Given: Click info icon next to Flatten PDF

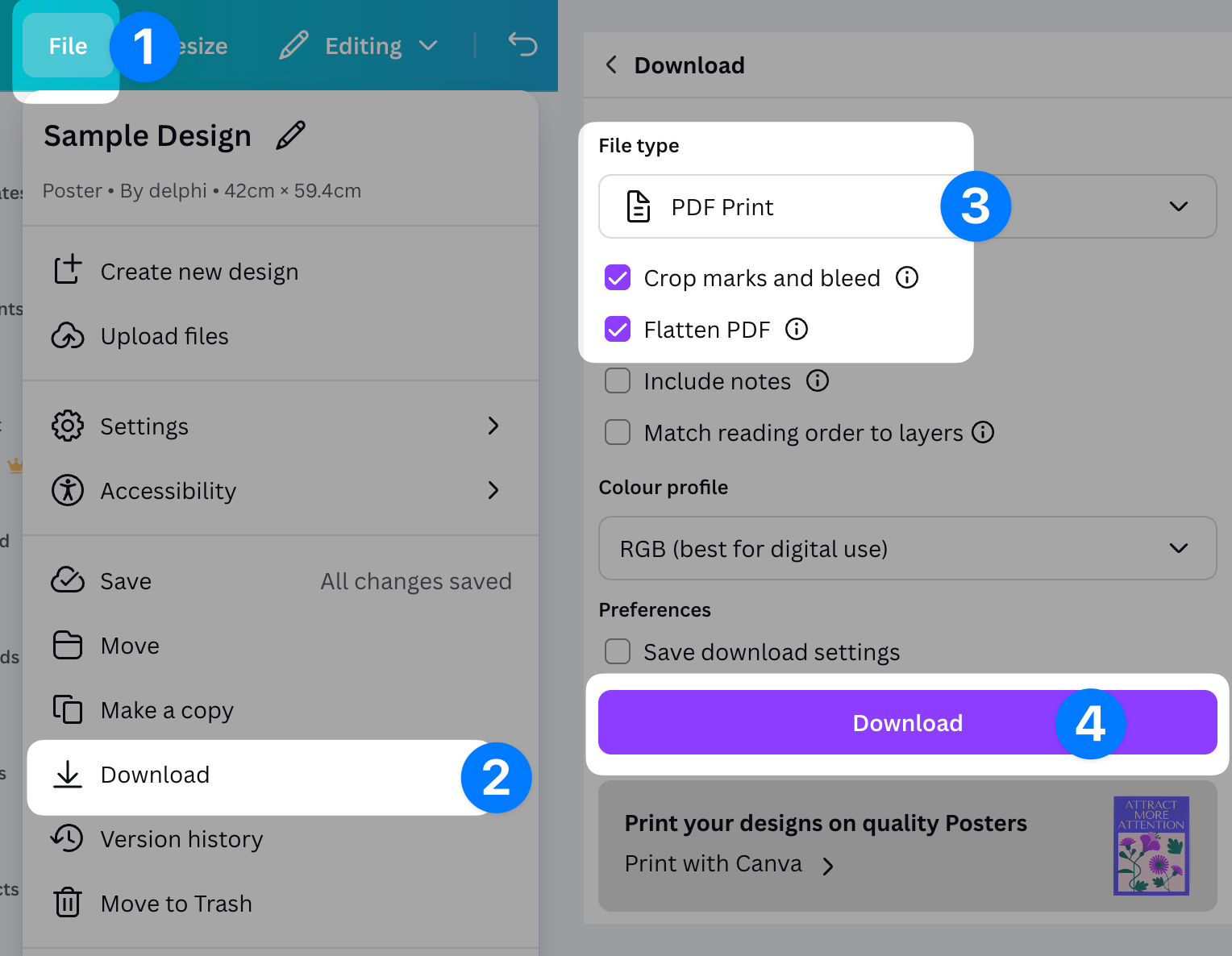Looking at the screenshot, I should (x=797, y=330).
